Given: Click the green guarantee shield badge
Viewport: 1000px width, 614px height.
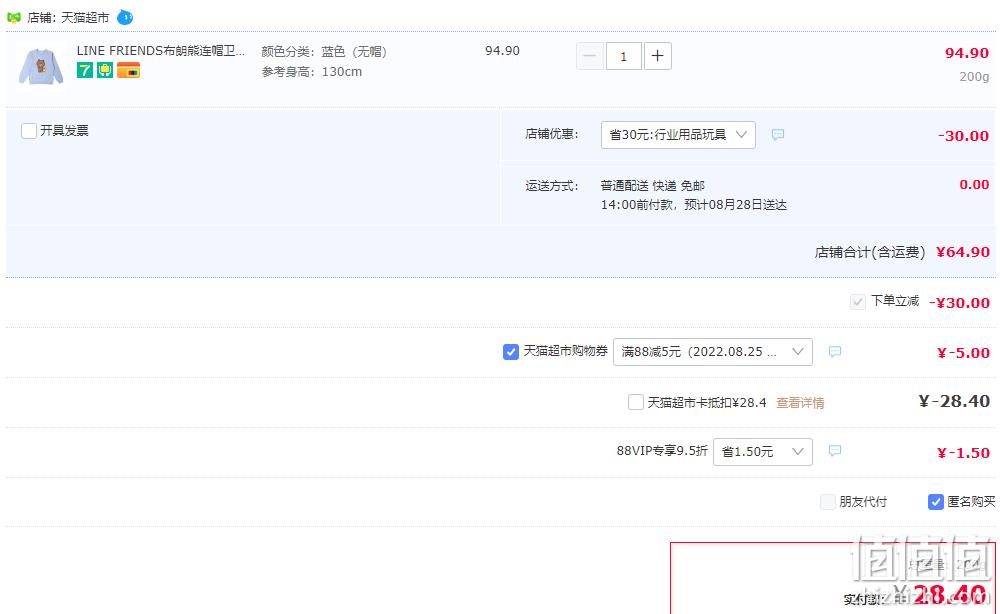Looking at the screenshot, I should (x=105, y=70).
